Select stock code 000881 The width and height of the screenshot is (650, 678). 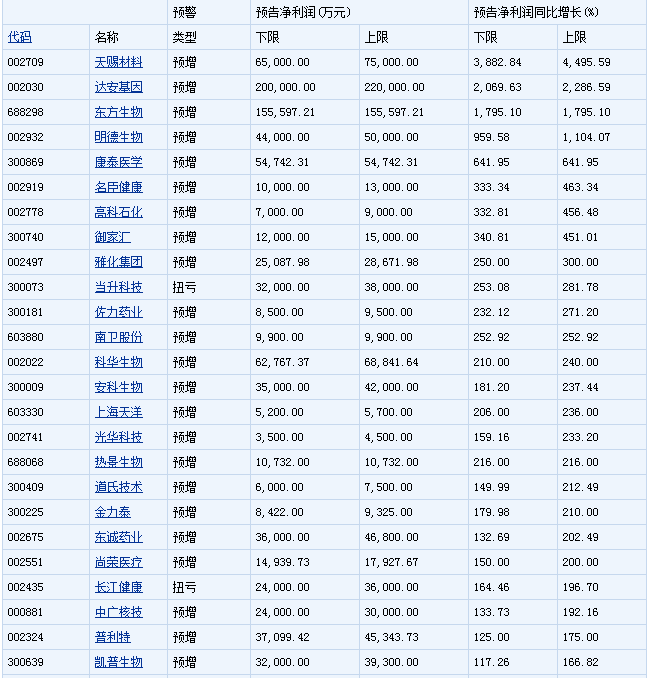tap(26, 612)
